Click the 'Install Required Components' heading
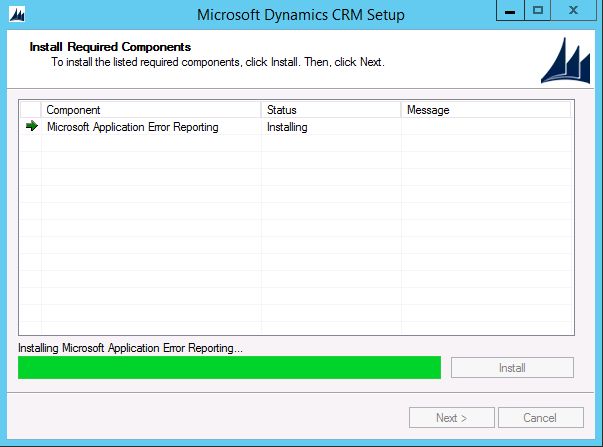The height and width of the screenshot is (447, 603). click(x=110, y=47)
